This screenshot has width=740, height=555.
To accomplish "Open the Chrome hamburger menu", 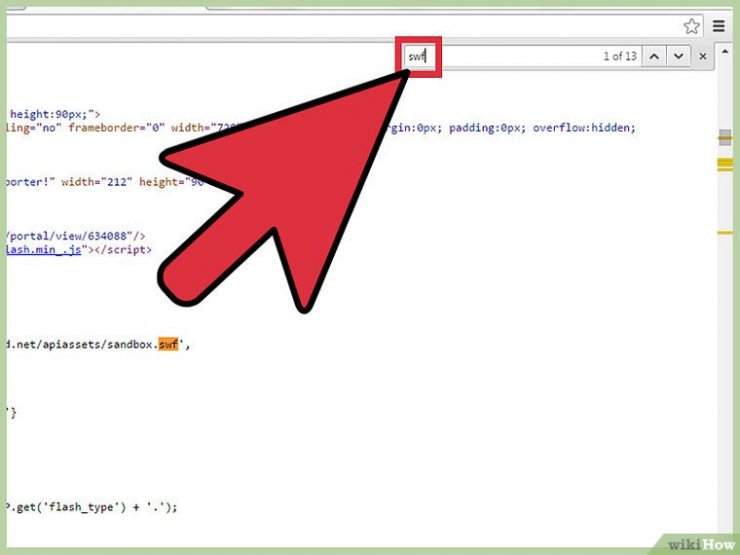I will tap(719, 26).
